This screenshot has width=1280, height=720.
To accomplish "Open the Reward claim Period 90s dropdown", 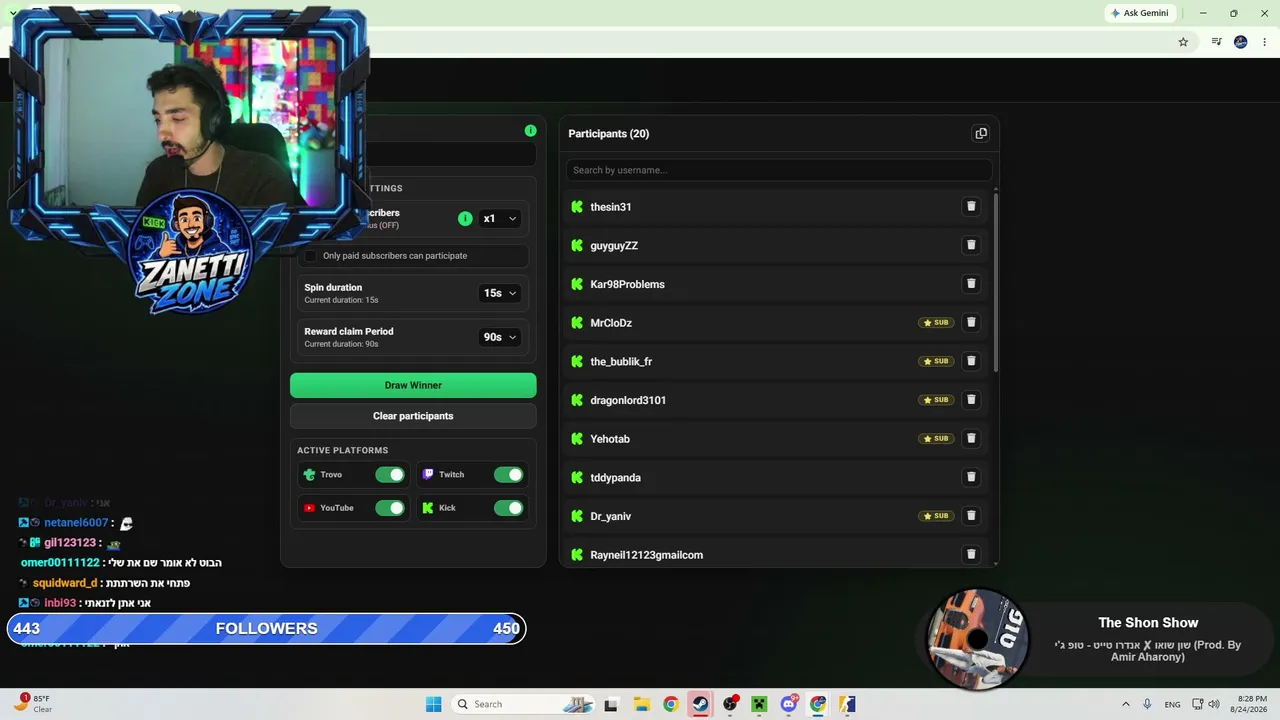I will coord(500,337).
